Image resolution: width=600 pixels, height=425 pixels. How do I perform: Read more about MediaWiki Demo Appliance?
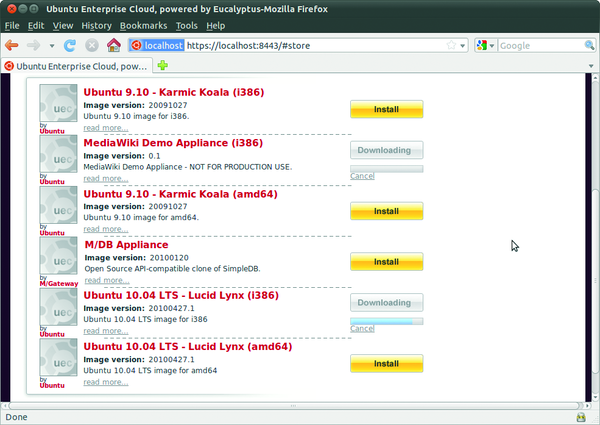click(x=106, y=179)
